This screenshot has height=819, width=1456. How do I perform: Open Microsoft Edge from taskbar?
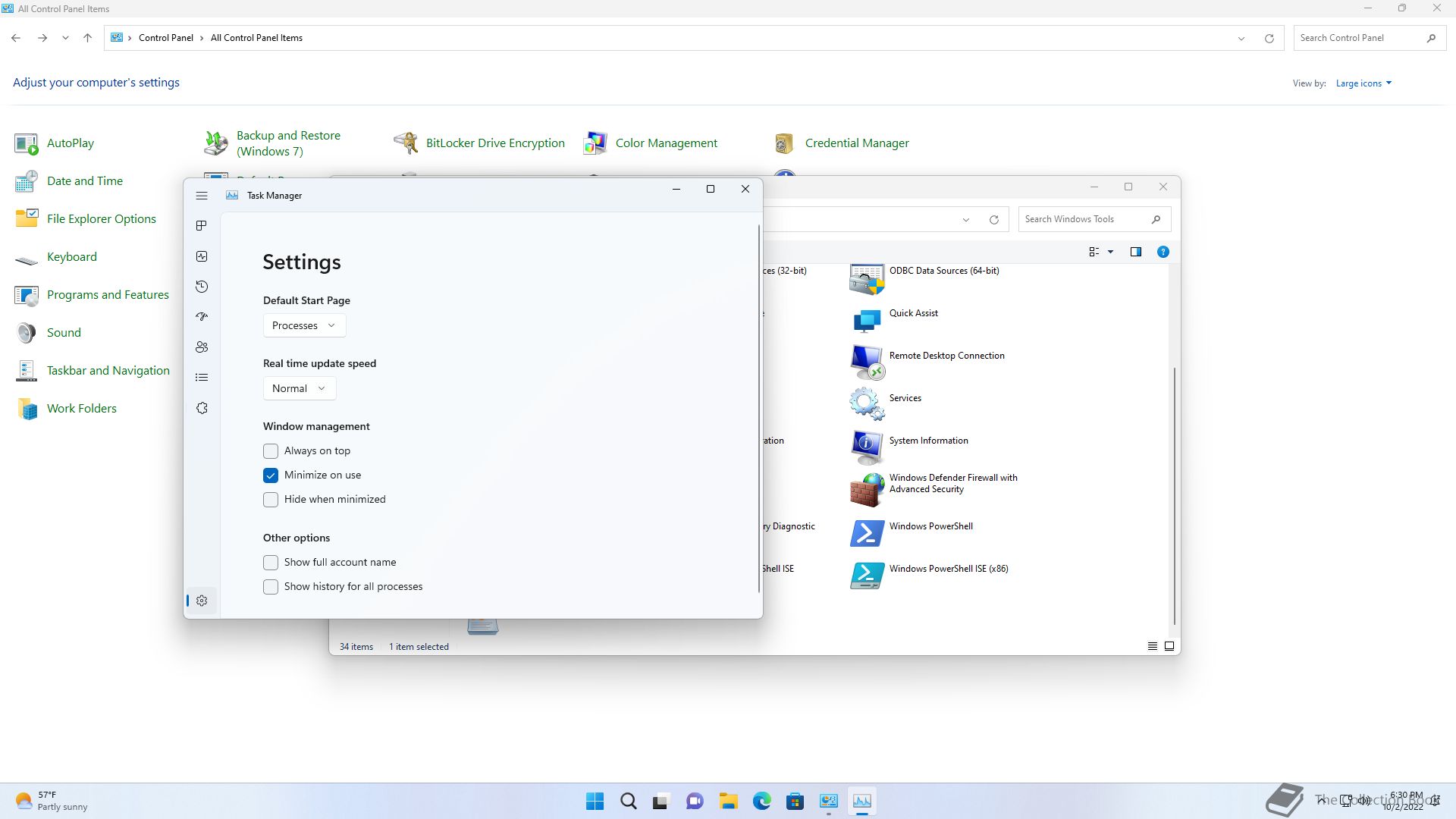[x=762, y=801]
